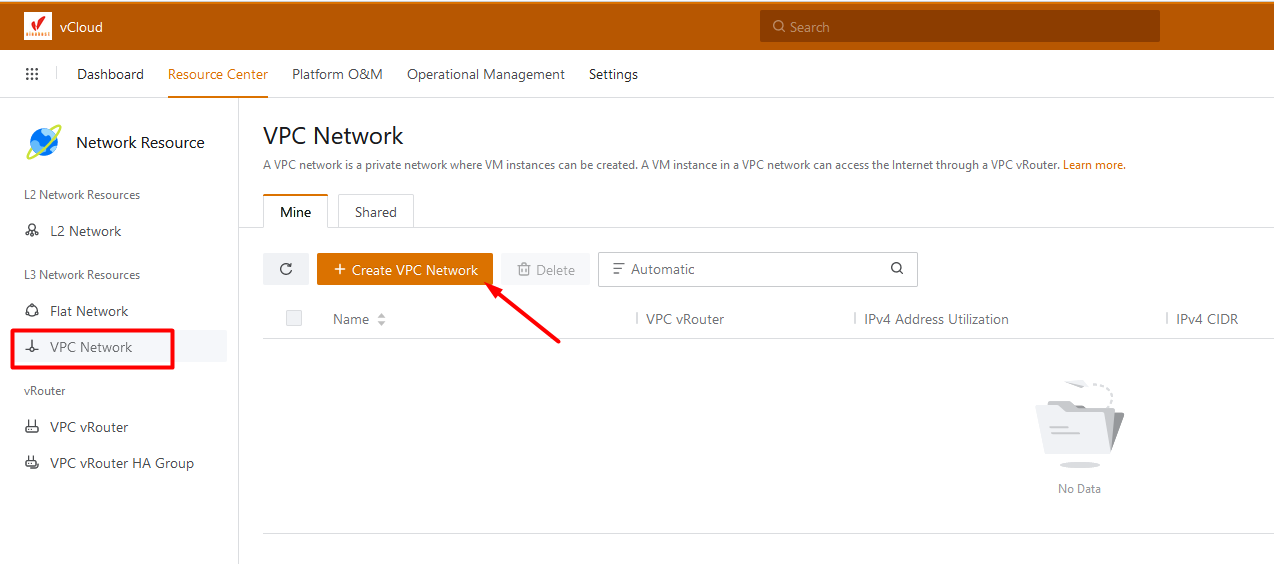Open Flat Network in the sidebar

[89, 311]
